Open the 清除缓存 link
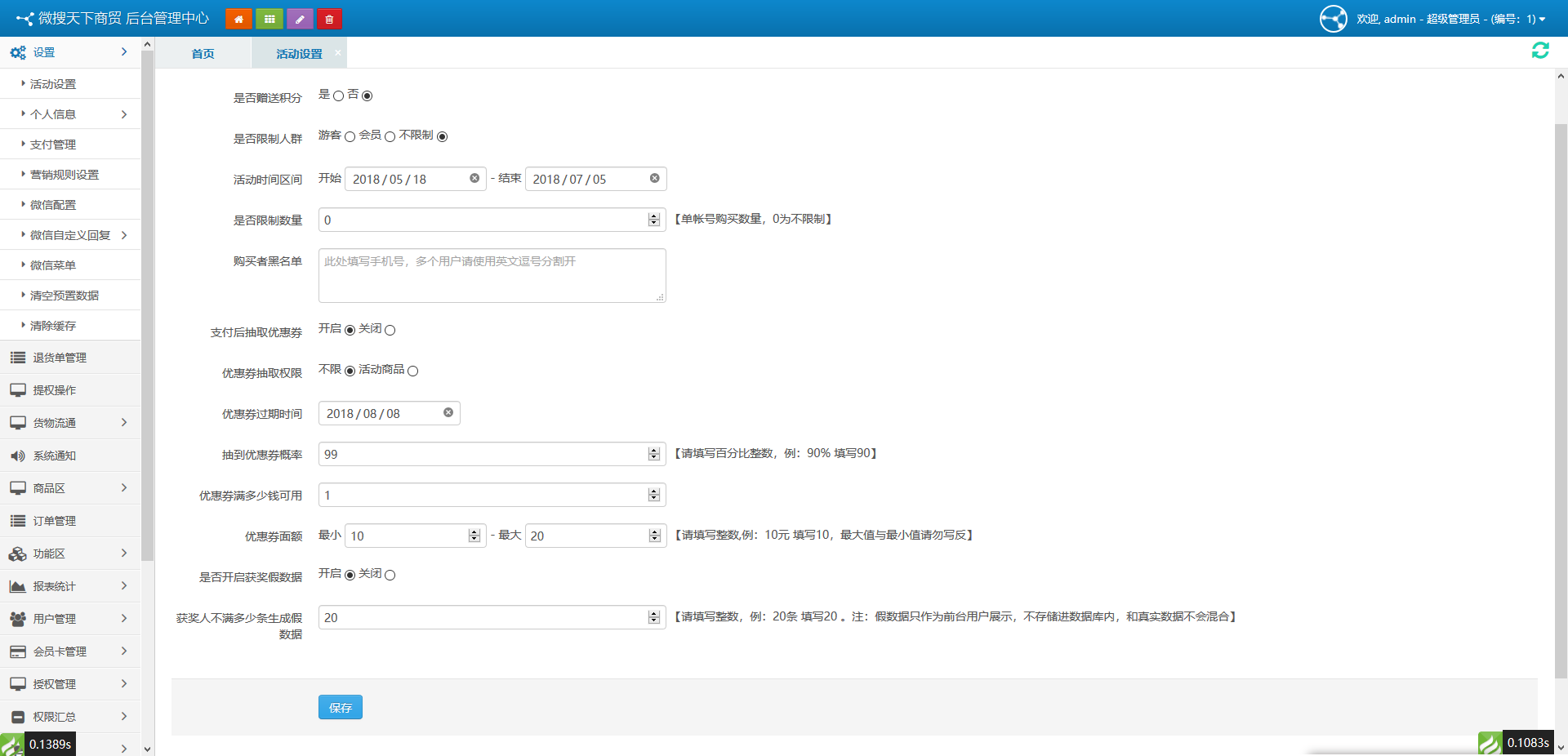Image resolution: width=1568 pixels, height=756 pixels. coord(53,326)
